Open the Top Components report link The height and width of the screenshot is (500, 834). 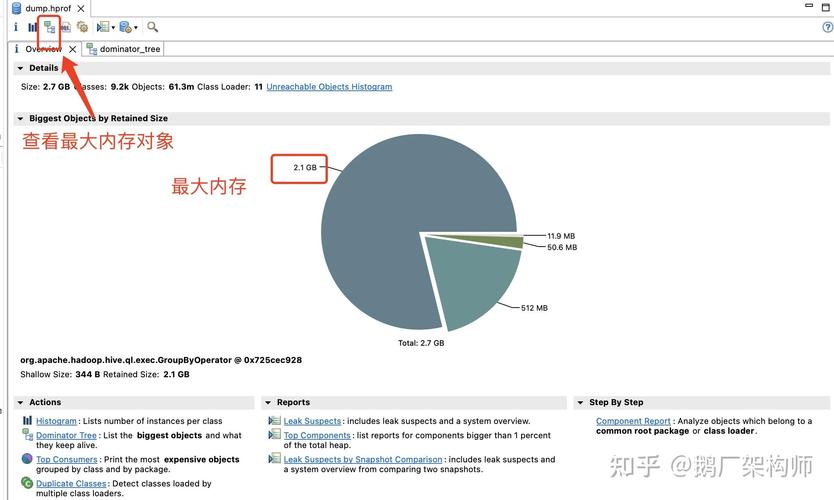pos(317,436)
